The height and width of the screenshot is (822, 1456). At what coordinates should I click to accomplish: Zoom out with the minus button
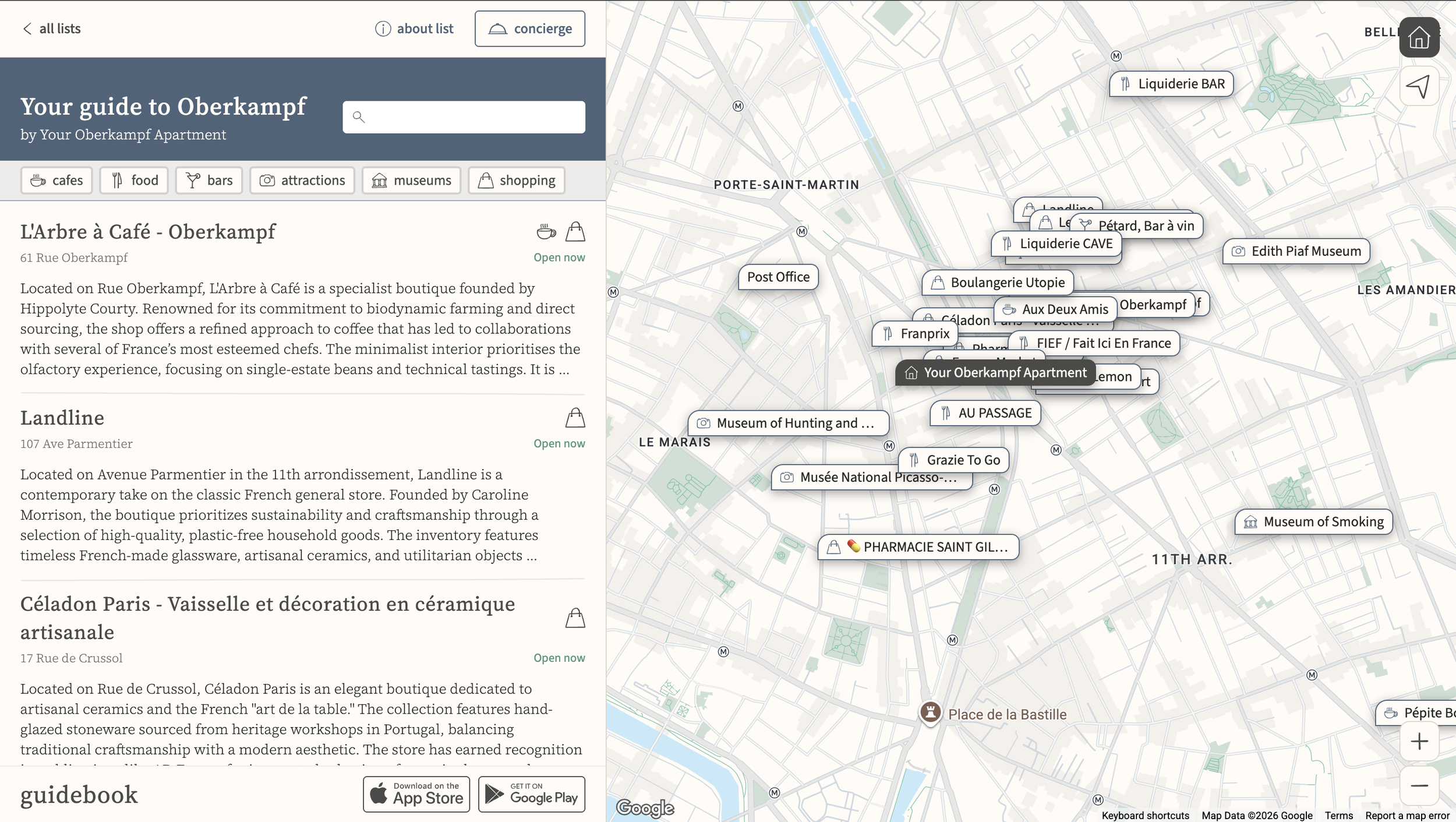[1419, 785]
